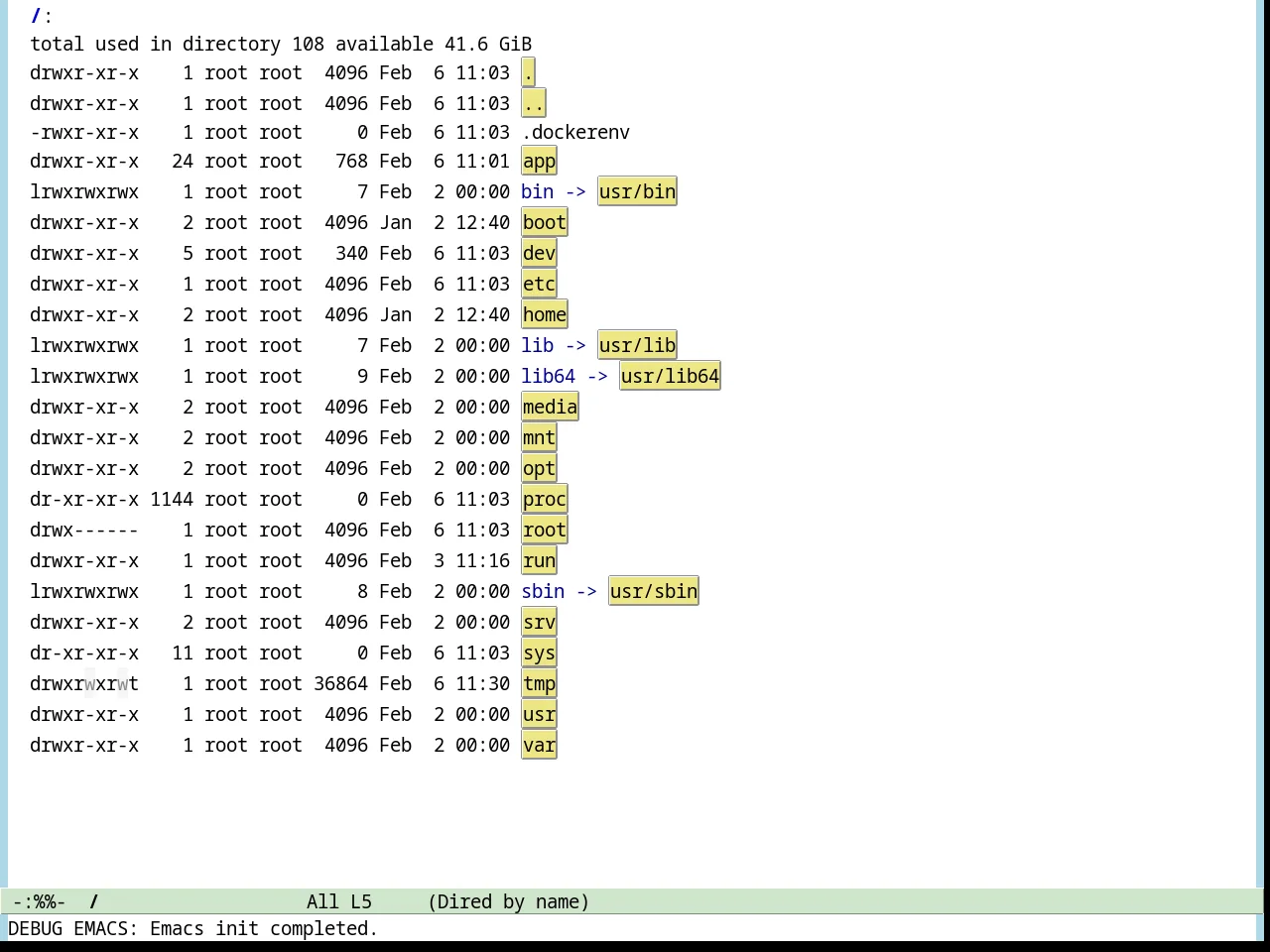
Task: Open the proc directory
Action: click(x=544, y=500)
